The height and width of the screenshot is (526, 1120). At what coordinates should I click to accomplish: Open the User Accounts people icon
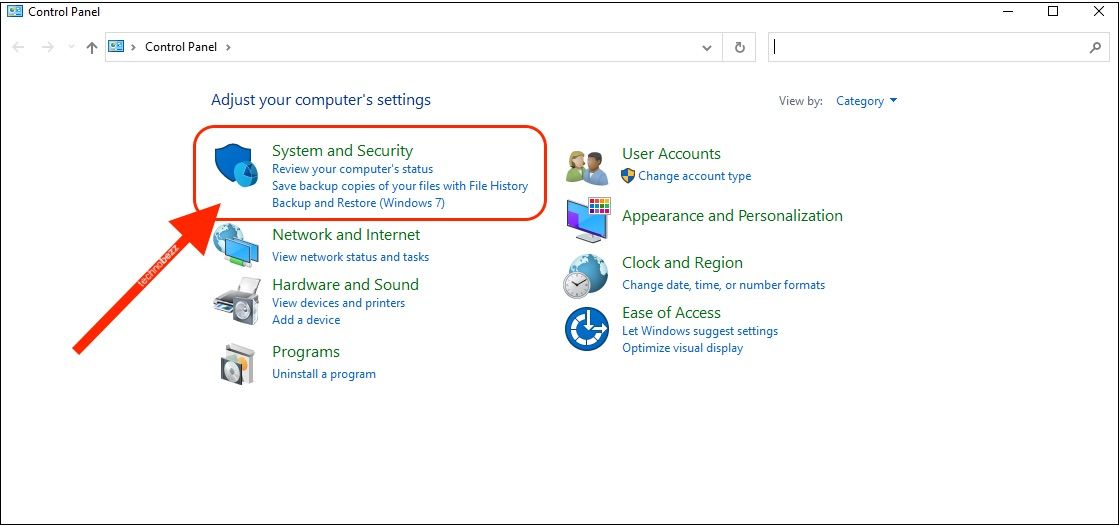(x=587, y=168)
